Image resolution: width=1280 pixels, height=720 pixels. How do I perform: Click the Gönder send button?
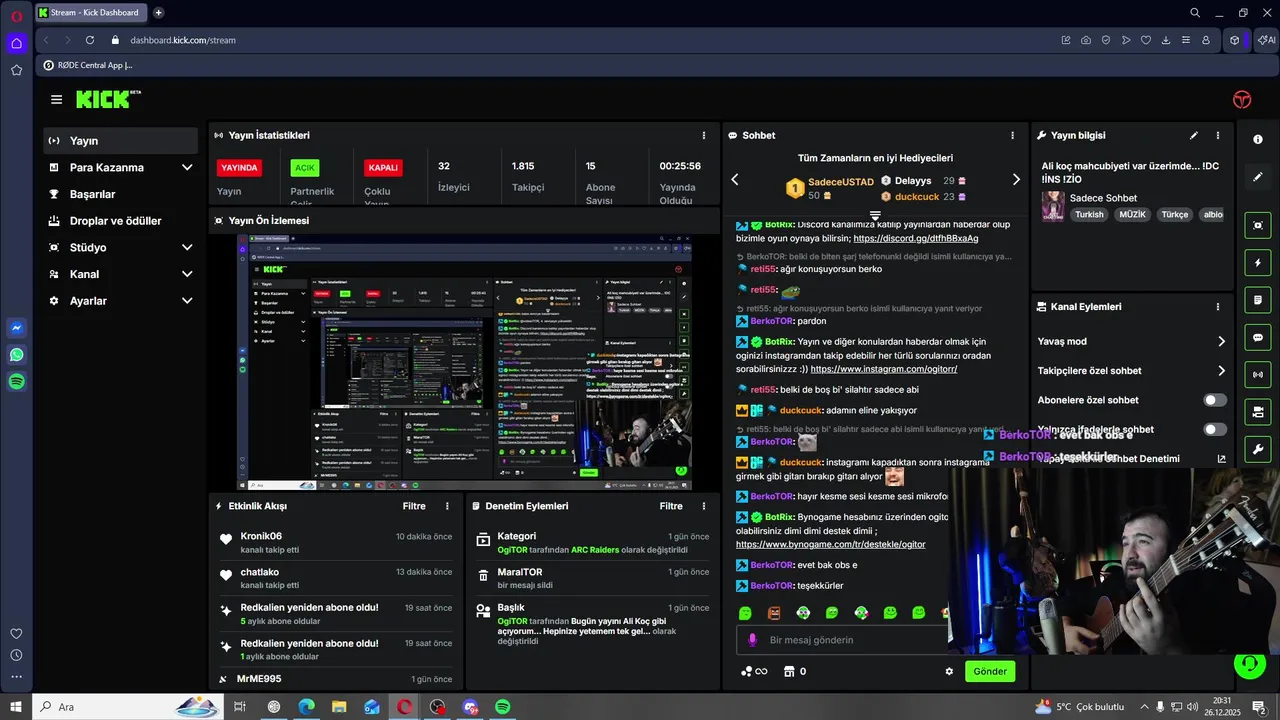click(990, 671)
